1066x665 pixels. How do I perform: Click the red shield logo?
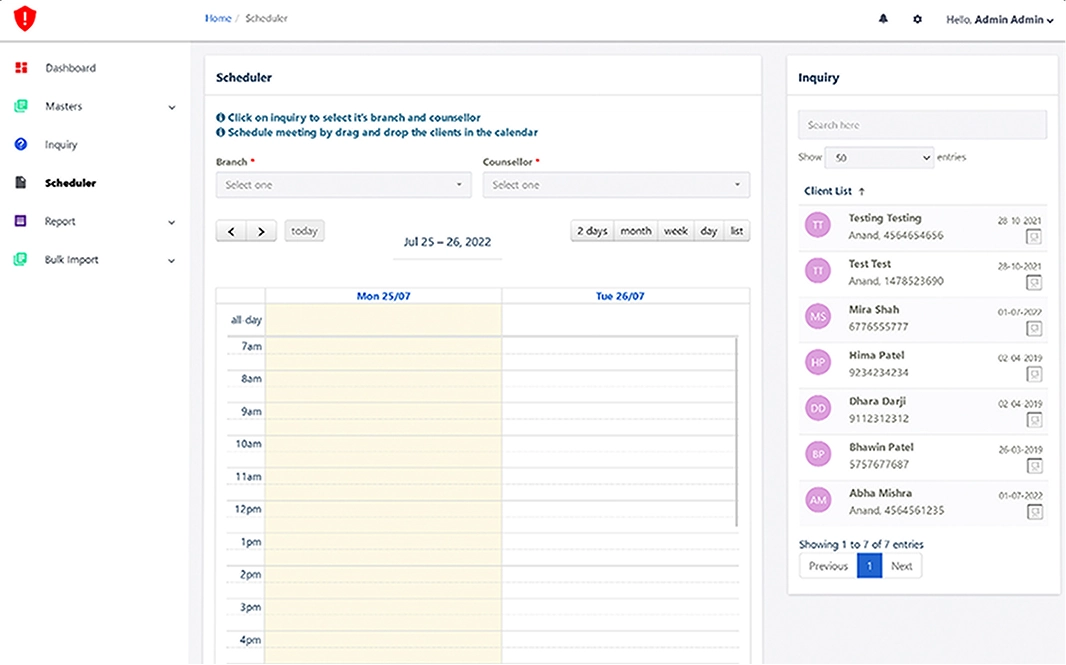[24, 18]
